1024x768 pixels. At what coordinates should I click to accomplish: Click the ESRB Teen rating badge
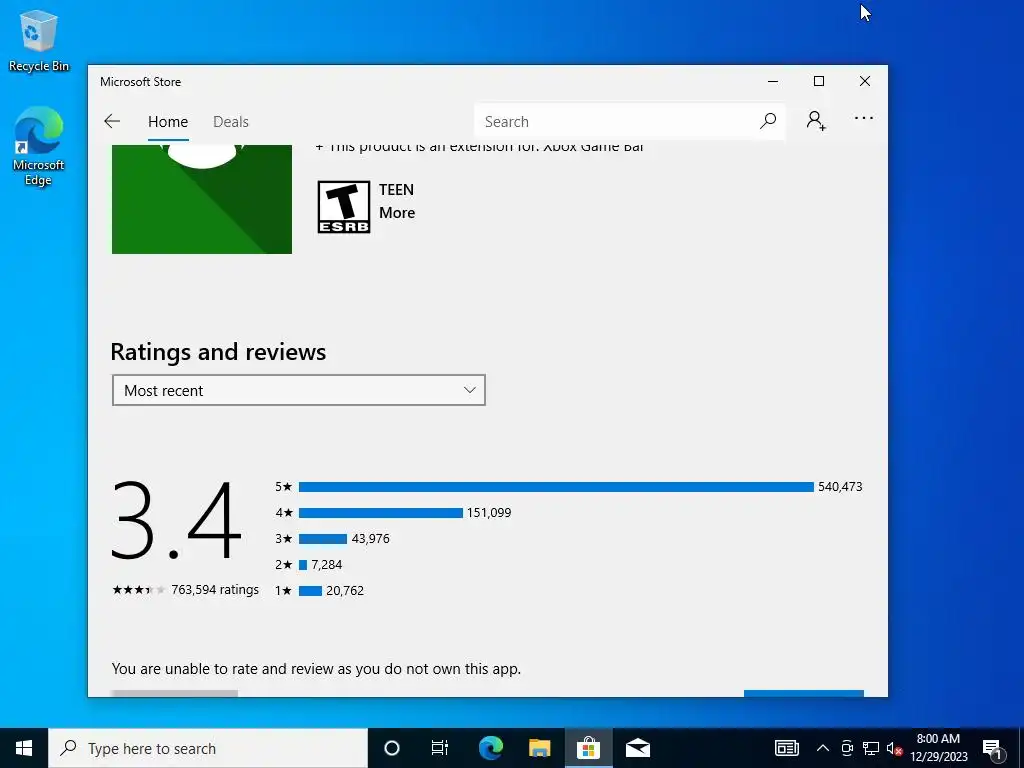point(344,207)
